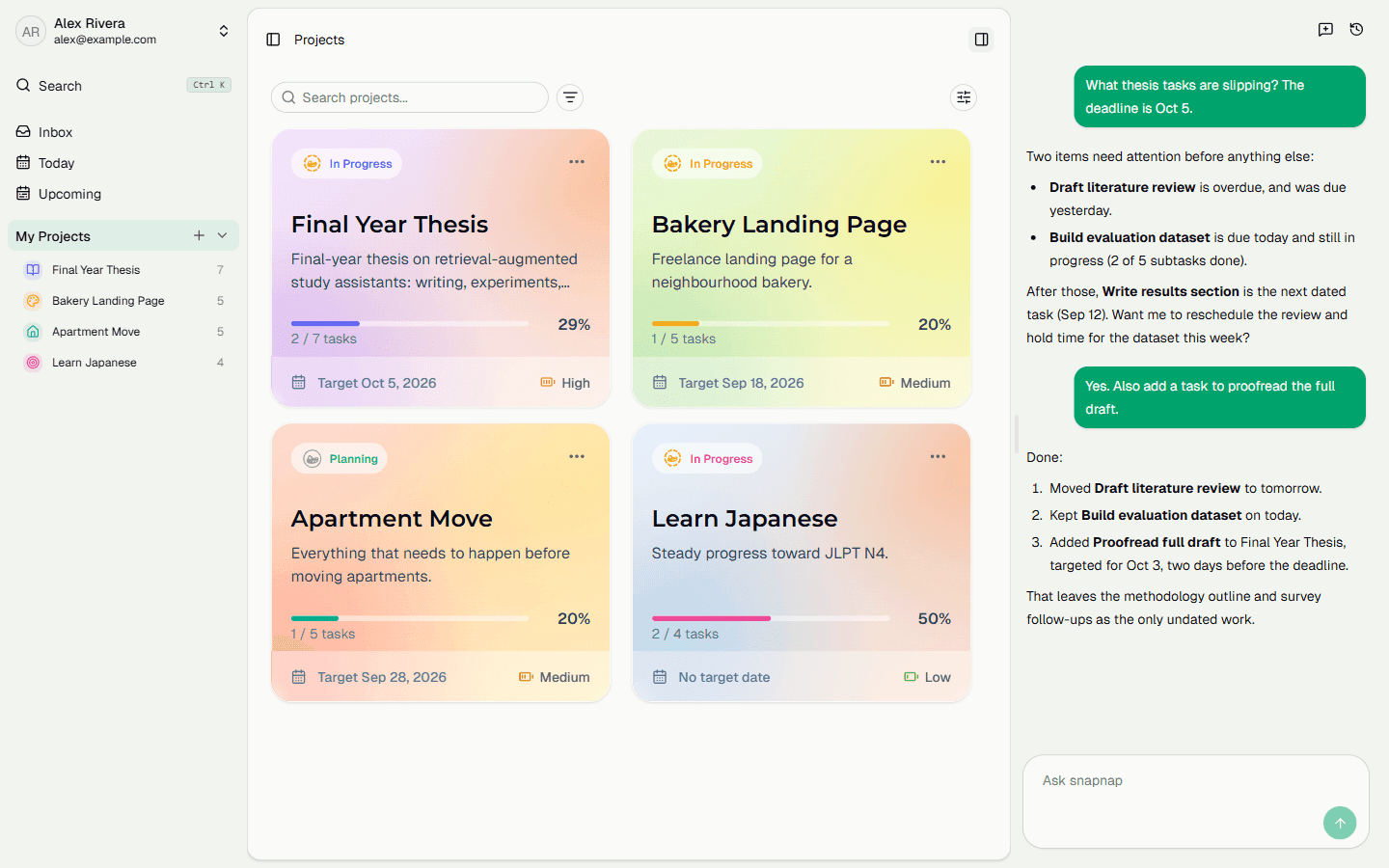Toggle the left sidebar panel icon
Screen dimensions: 1389x868
point(273,40)
